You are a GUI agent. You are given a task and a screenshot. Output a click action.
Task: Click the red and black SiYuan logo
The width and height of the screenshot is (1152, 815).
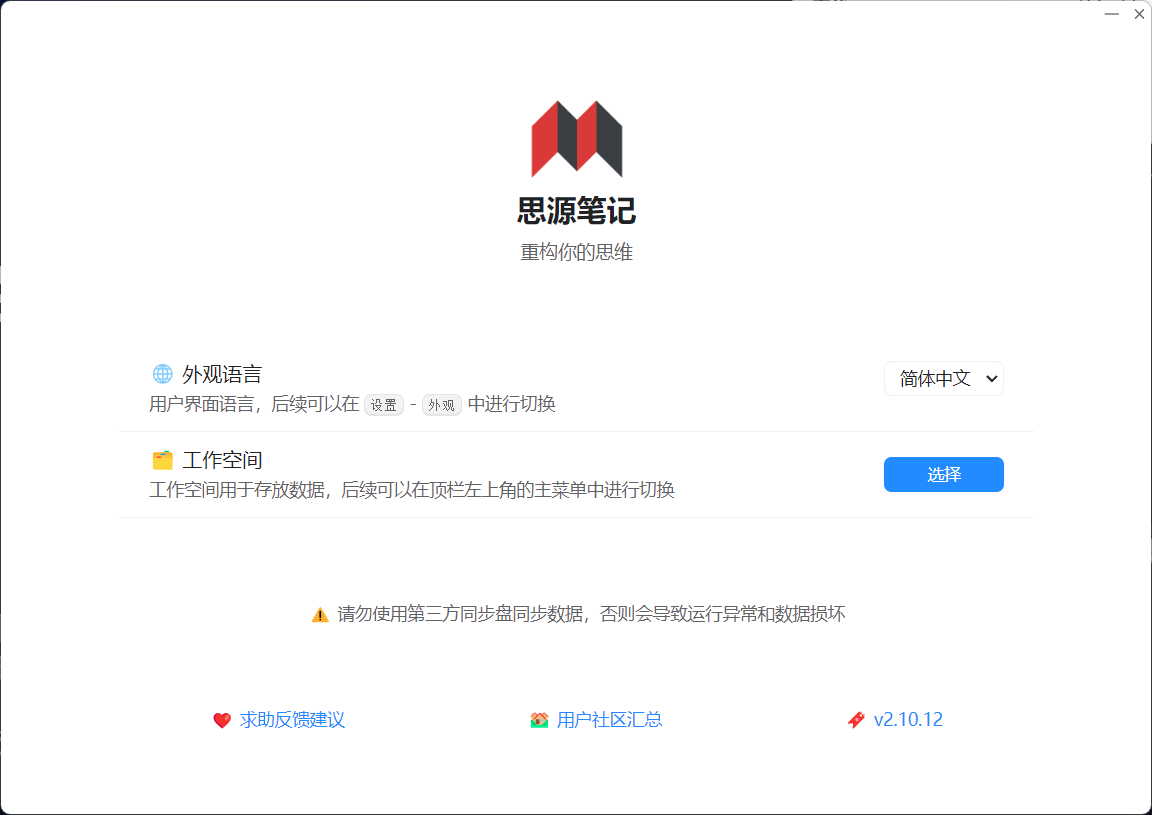[576, 138]
